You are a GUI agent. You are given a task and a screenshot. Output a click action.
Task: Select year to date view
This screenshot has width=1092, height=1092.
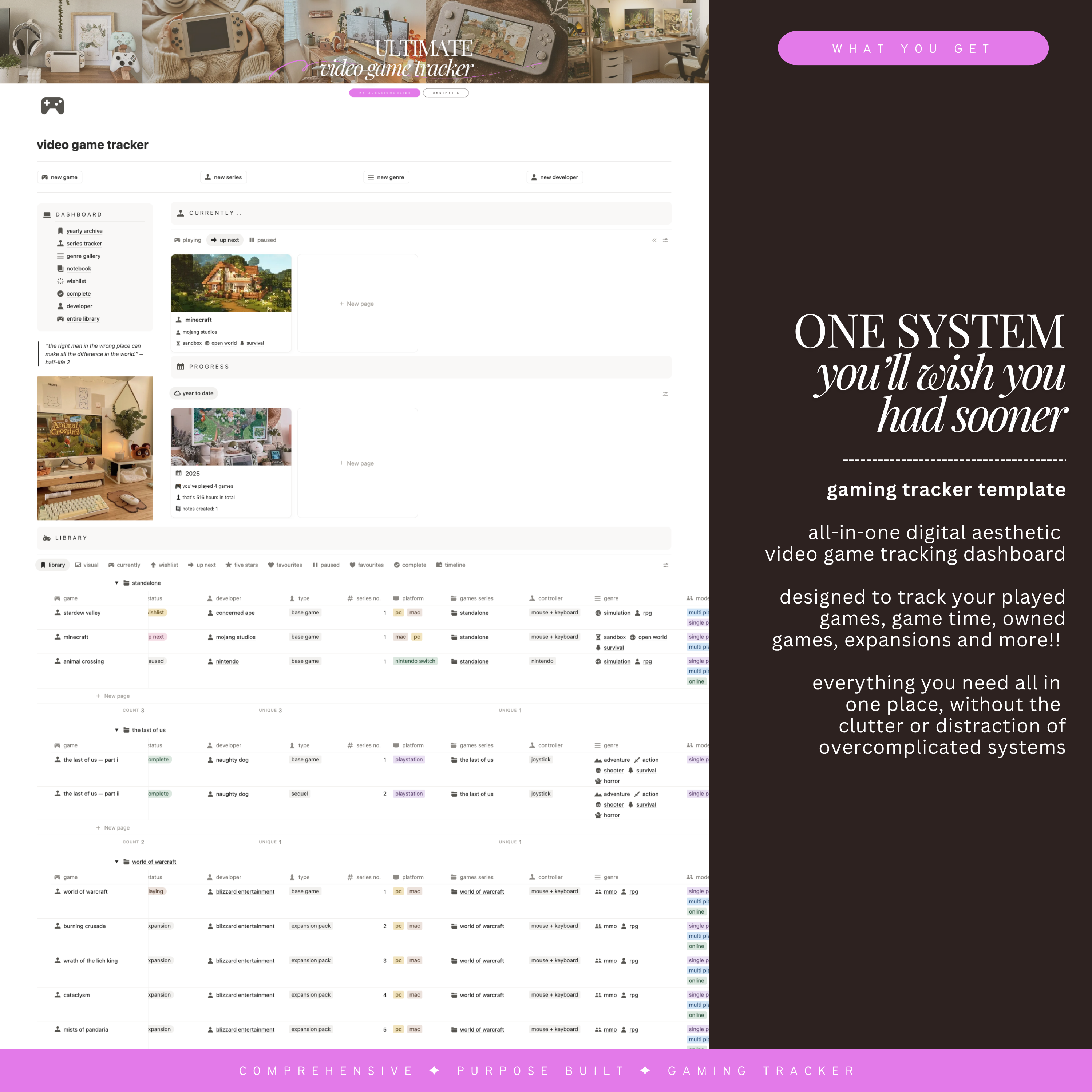194,393
